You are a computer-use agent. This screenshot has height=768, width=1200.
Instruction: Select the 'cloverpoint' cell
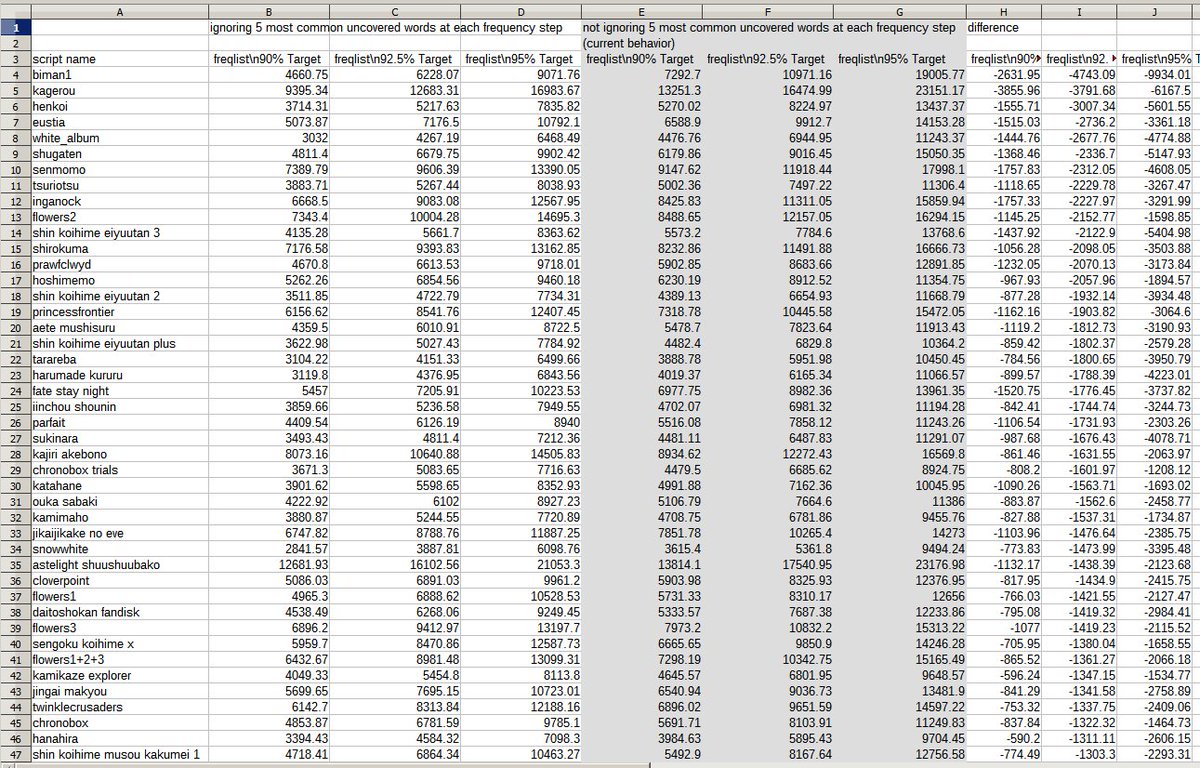tap(119, 581)
